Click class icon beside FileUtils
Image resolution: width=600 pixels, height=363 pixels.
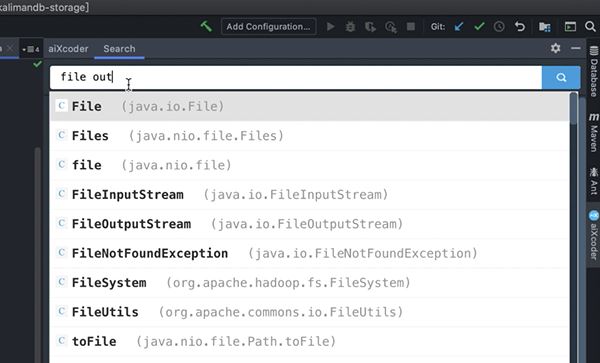61,311
